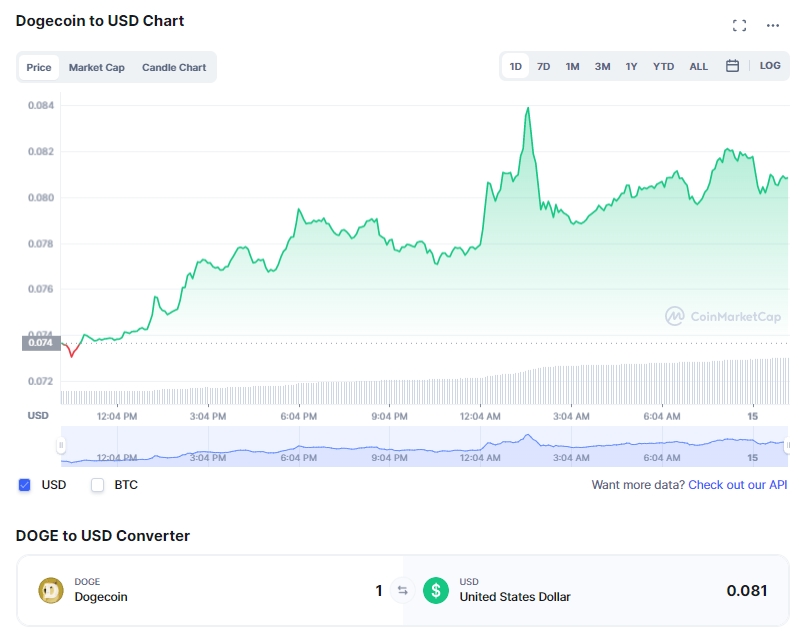This screenshot has width=799, height=640.
Task: Click the swap currencies arrows icon
Action: pos(403,590)
